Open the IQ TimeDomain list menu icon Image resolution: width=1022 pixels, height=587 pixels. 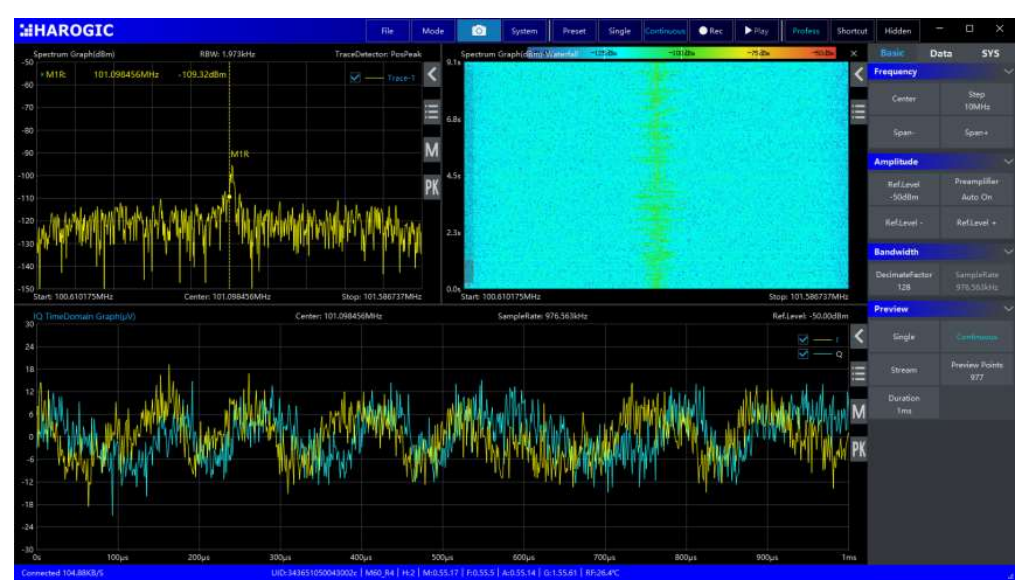tap(858, 373)
